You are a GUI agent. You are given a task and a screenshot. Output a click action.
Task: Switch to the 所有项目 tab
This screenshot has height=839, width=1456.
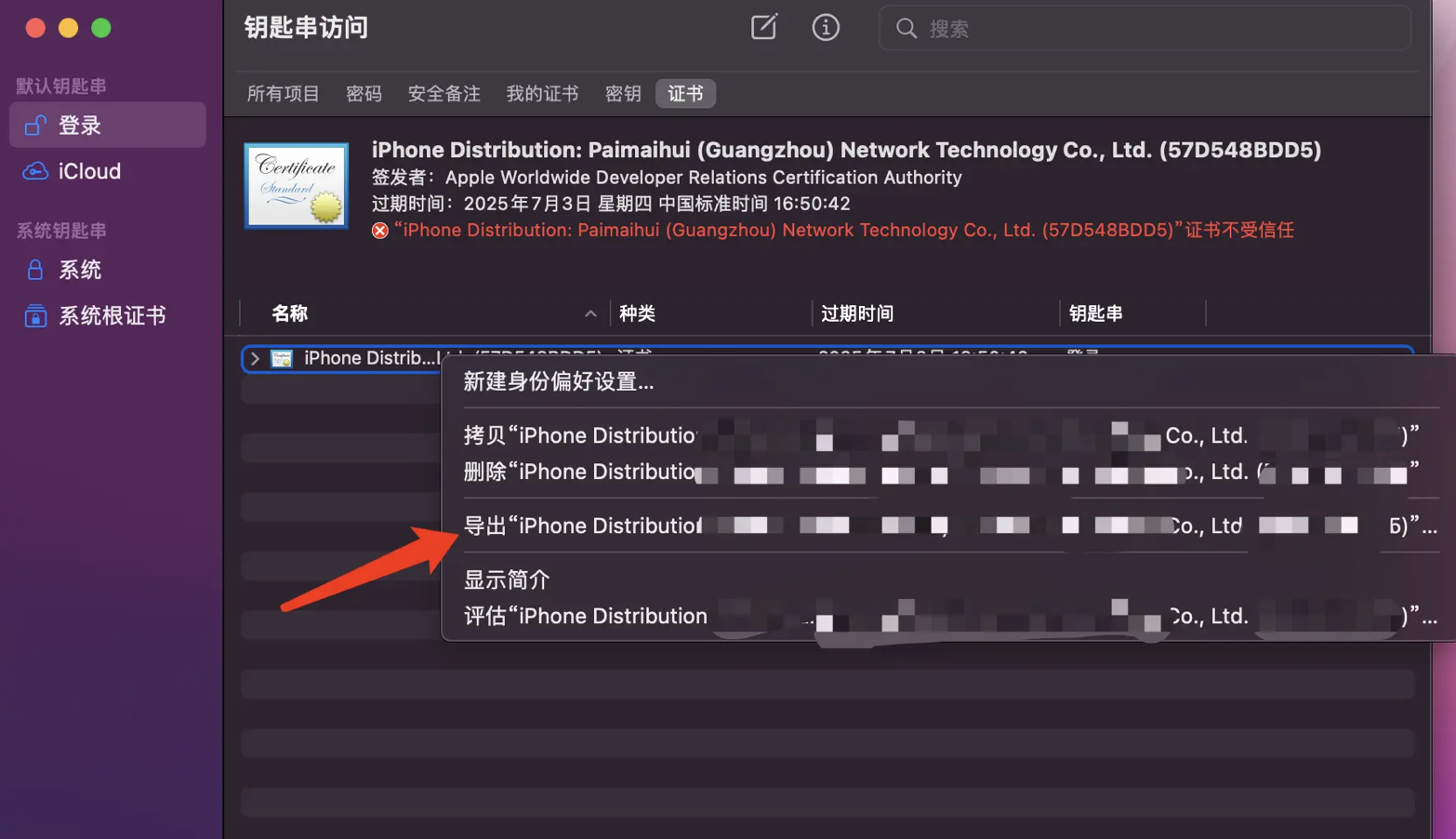coord(284,94)
